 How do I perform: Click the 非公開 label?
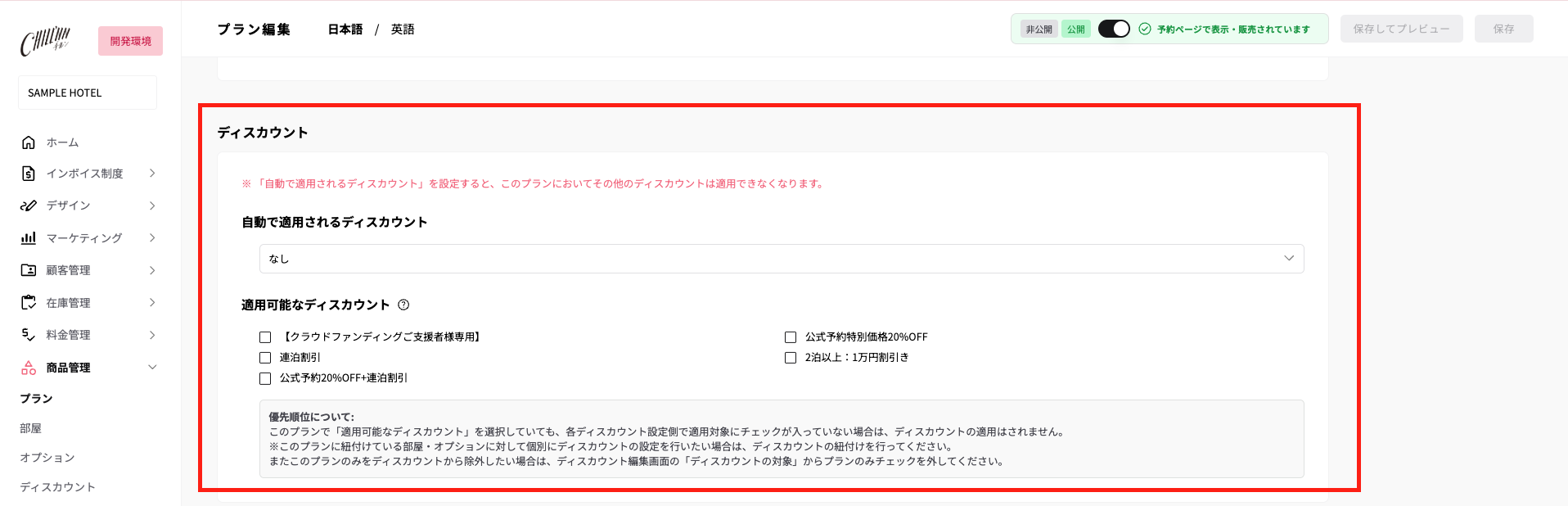1039,29
